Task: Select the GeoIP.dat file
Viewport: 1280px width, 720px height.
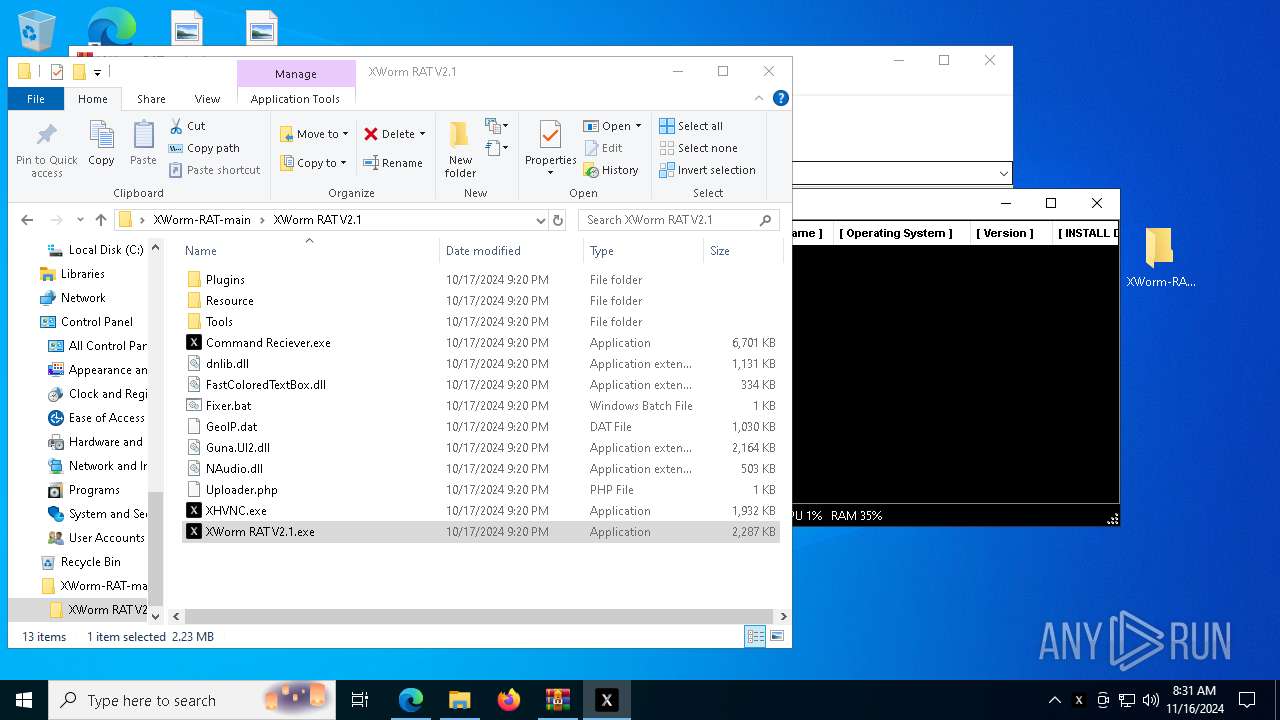Action: (231, 427)
